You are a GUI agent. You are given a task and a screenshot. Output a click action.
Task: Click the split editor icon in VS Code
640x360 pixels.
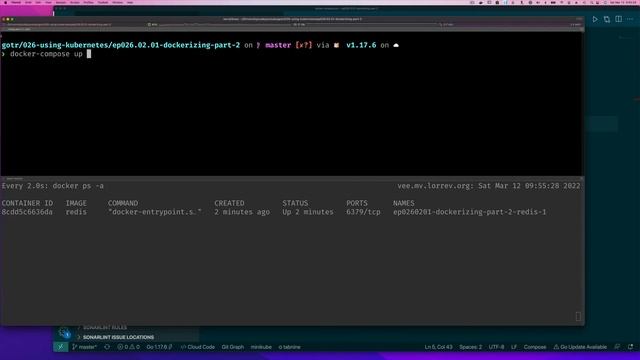click(619, 19)
